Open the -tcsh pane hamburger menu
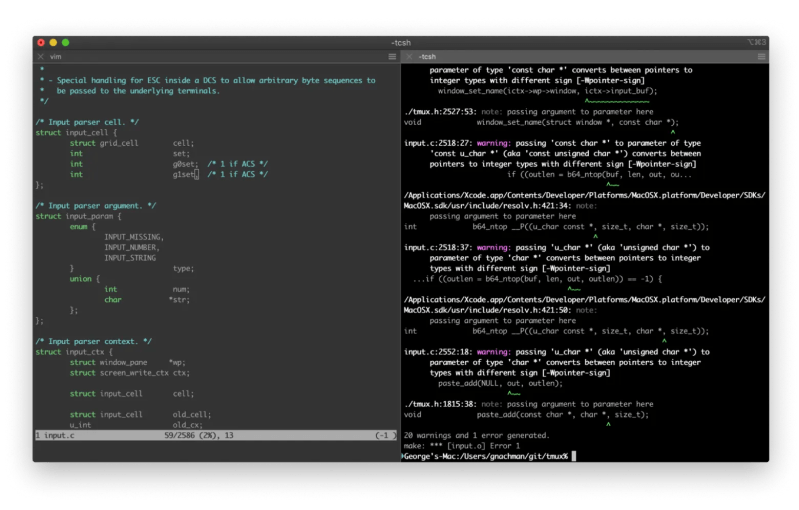The height and width of the screenshot is (510, 799). (x=761, y=57)
